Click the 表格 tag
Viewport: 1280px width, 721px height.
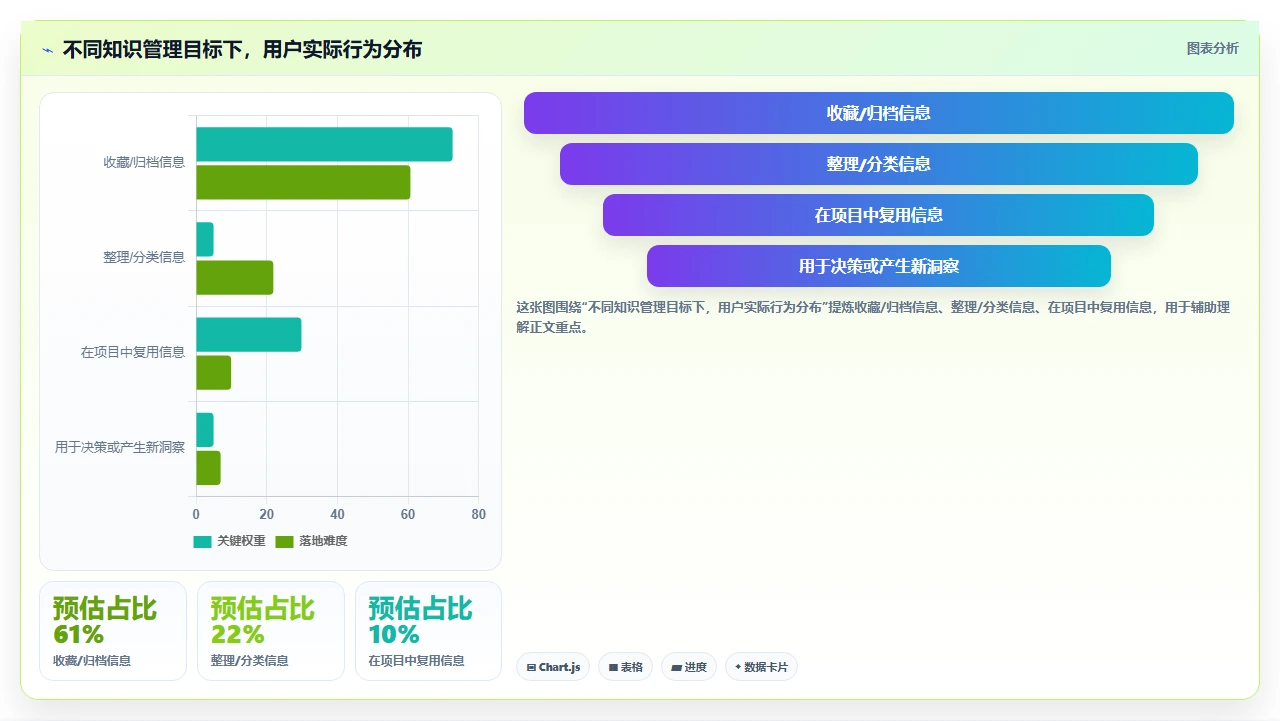pyautogui.click(x=625, y=667)
